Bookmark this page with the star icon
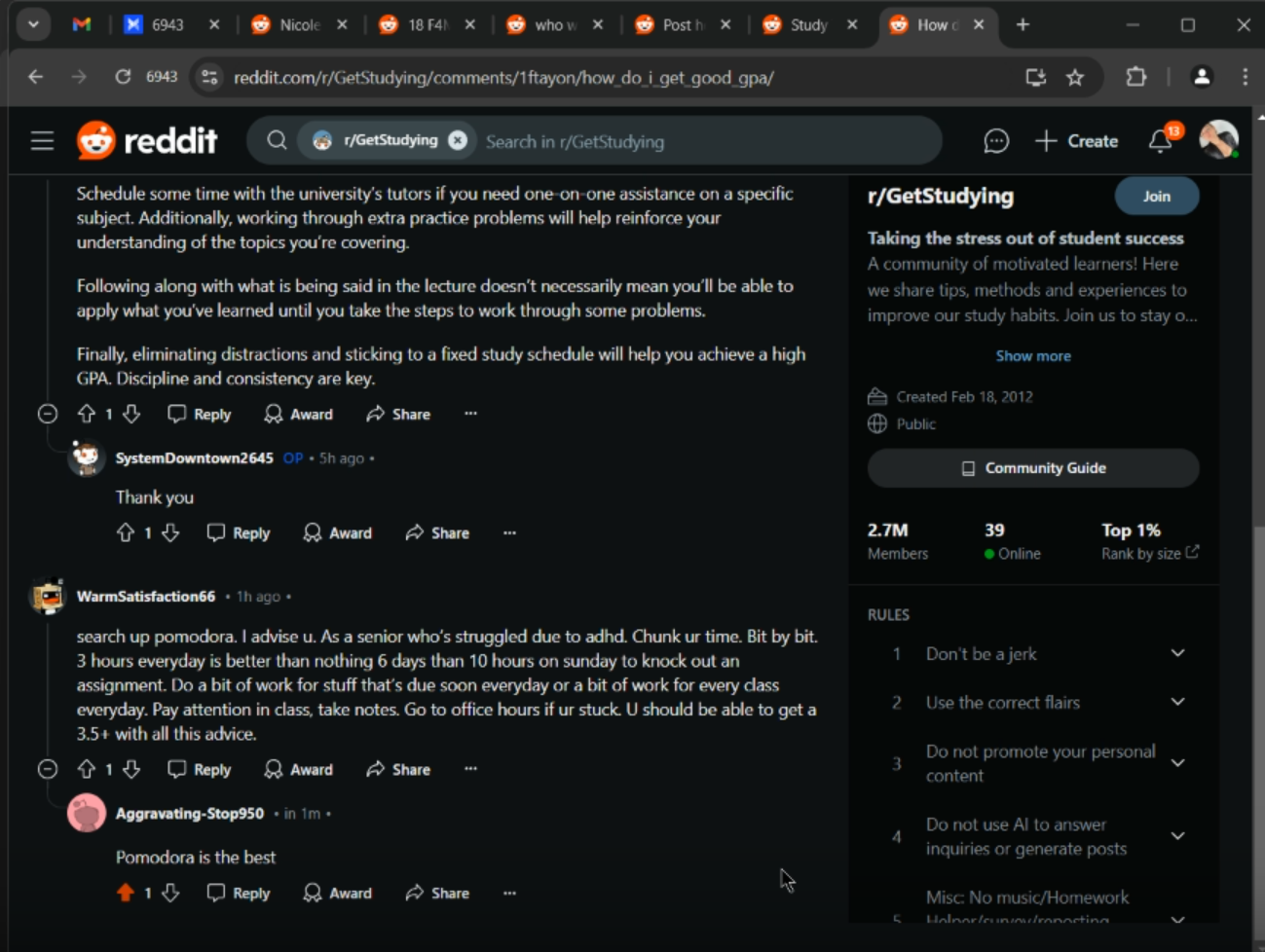 [x=1075, y=78]
